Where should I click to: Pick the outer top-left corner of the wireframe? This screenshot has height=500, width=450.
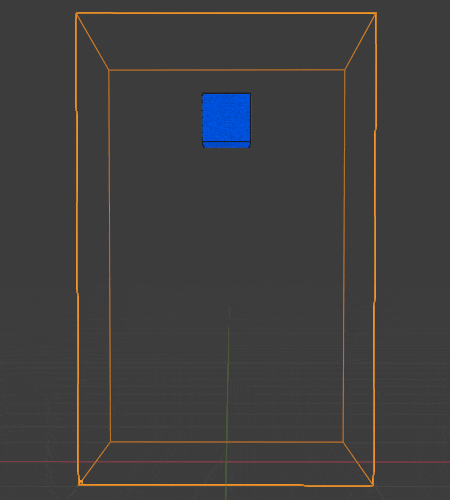76,14
